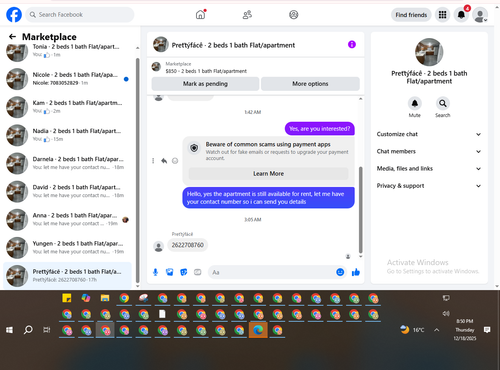This screenshot has width=500, height=370.
Task: Send a thumbs-up like
Action: click(x=356, y=272)
